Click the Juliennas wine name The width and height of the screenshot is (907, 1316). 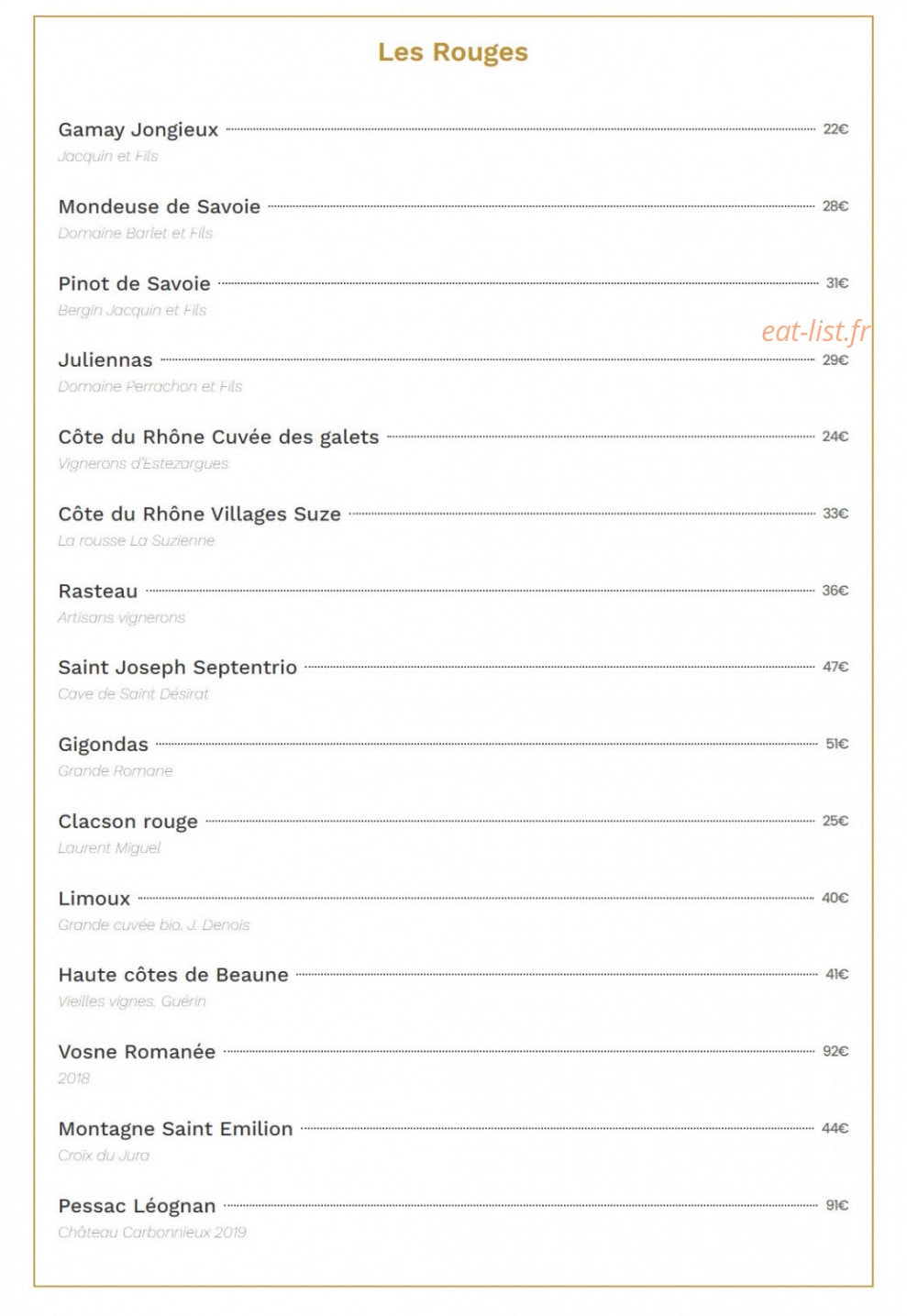105,360
